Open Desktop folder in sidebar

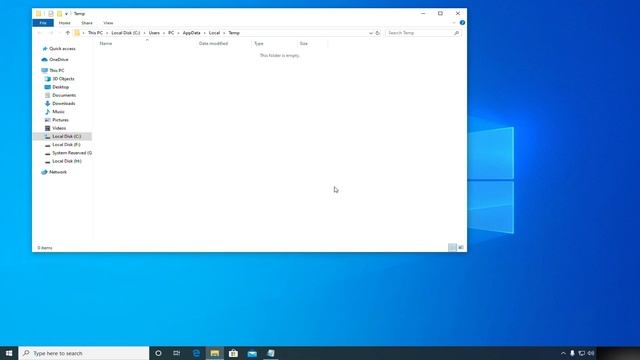pos(60,87)
